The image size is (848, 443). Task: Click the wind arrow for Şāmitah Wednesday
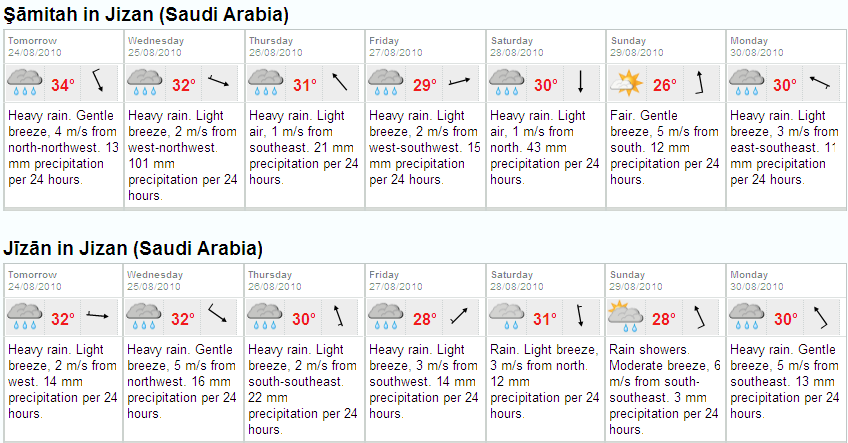[x=218, y=82]
